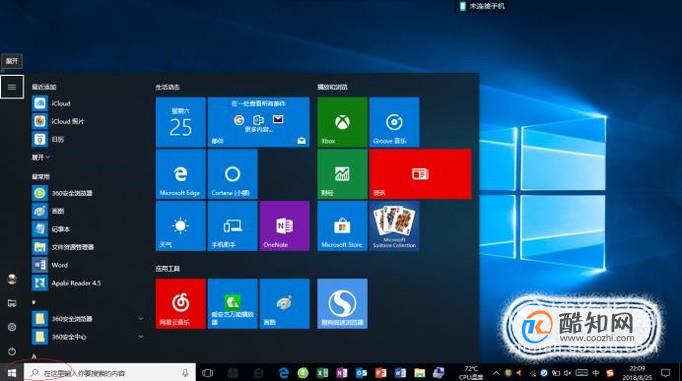Image resolution: width=682 pixels, height=381 pixels.
Task: Open the green 360 browser taskbar icon
Action: coord(303,373)
